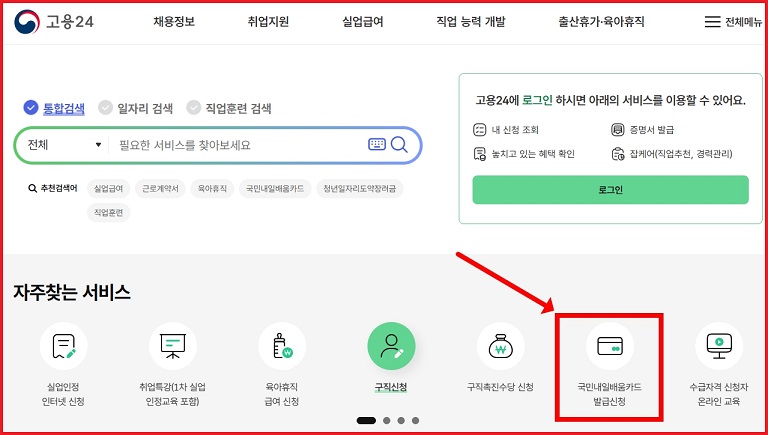Select the 직업훈련 검색 option

(229, 108)
